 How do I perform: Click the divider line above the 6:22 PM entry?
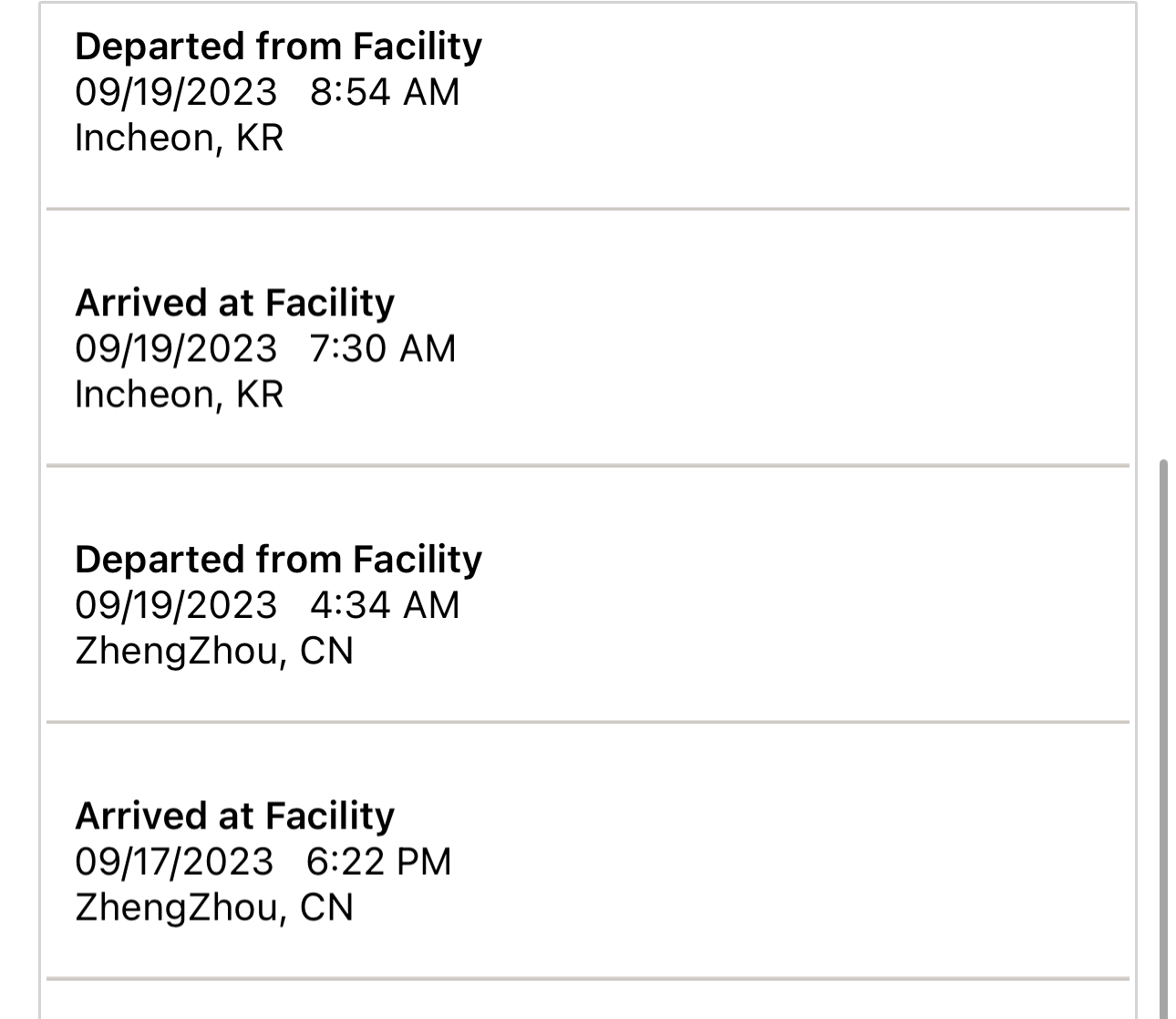(x=588, y=722)
